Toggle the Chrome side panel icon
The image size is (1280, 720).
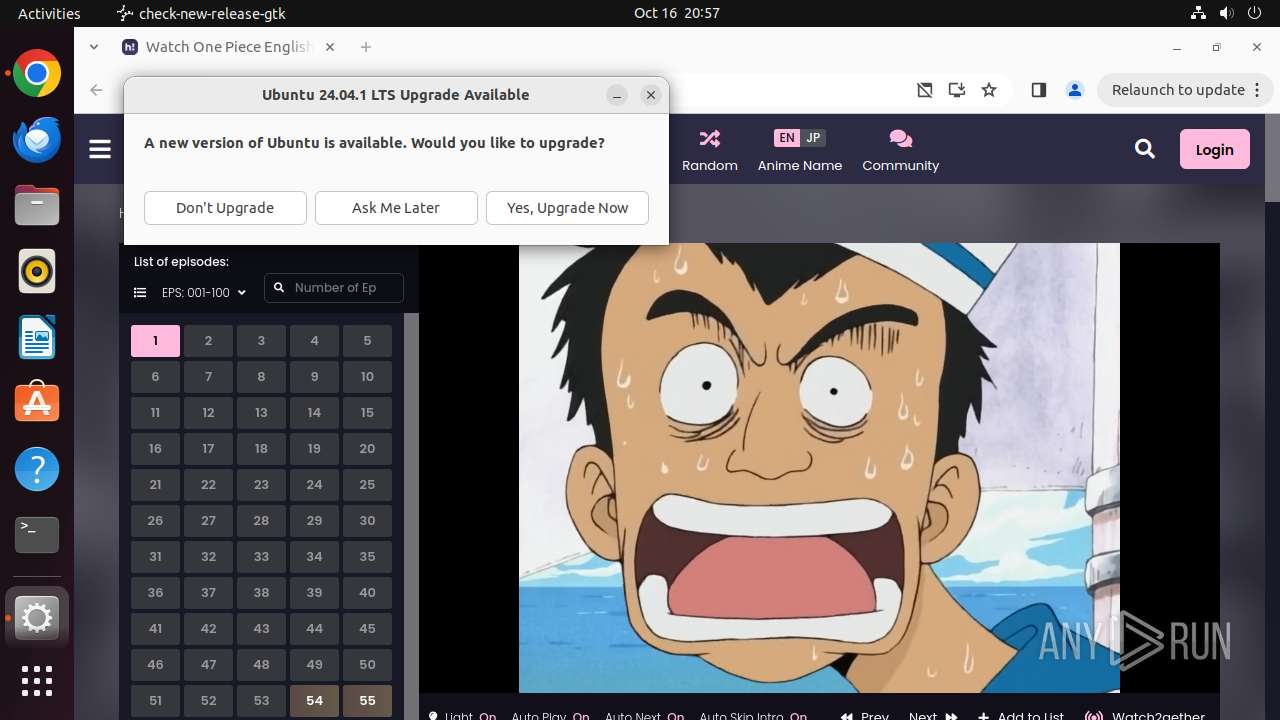(1038, 90)
